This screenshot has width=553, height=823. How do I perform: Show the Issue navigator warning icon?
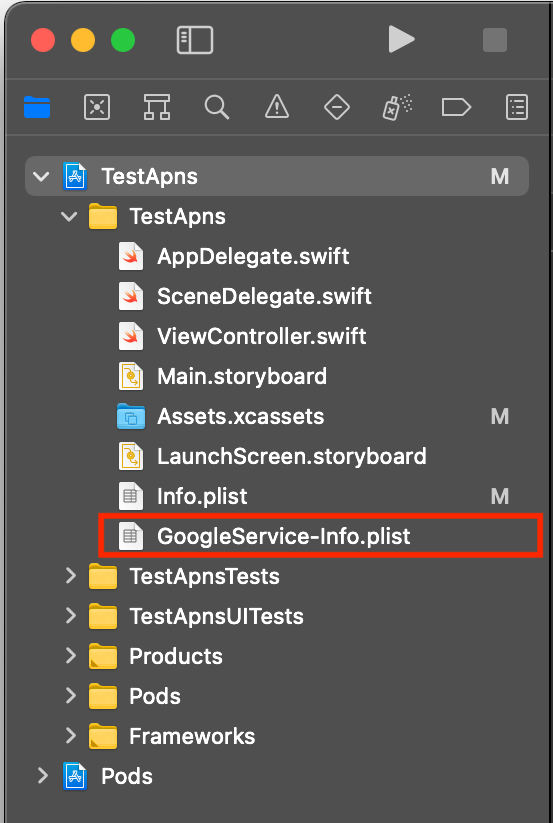[x=276, y=107]
